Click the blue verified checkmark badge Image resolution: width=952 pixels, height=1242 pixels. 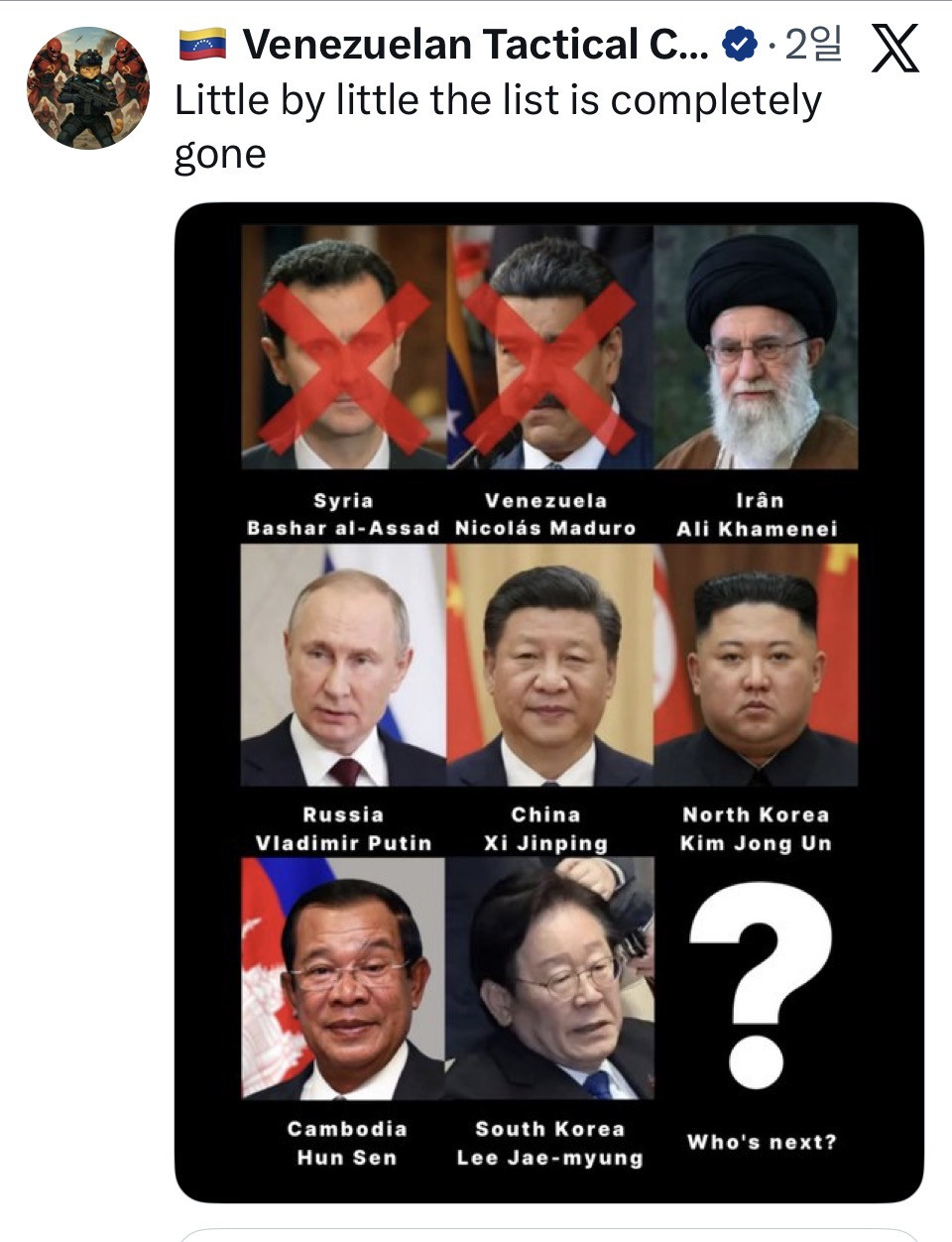(x=739, y=45)
